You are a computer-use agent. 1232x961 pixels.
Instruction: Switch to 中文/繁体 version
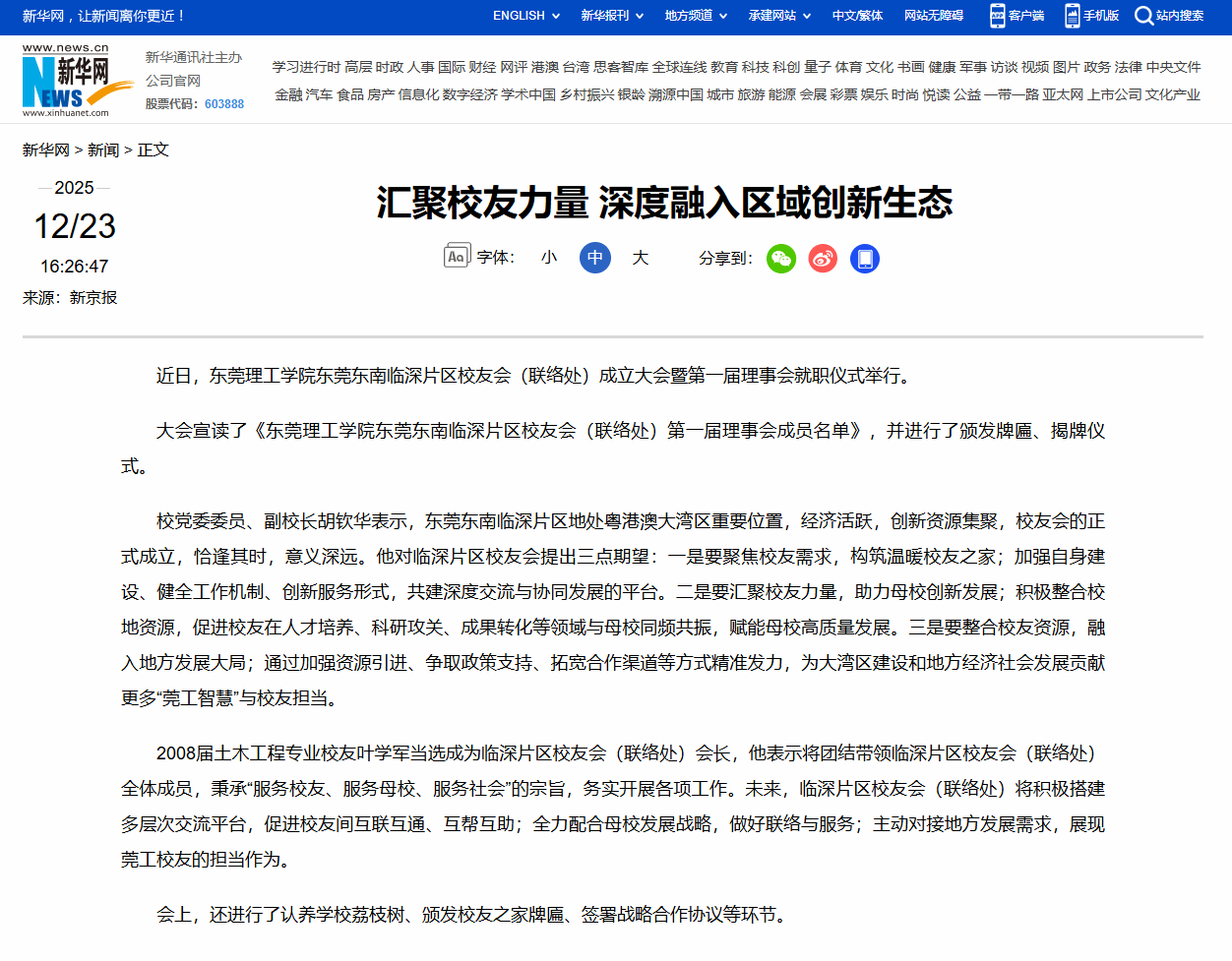[857, 16]
